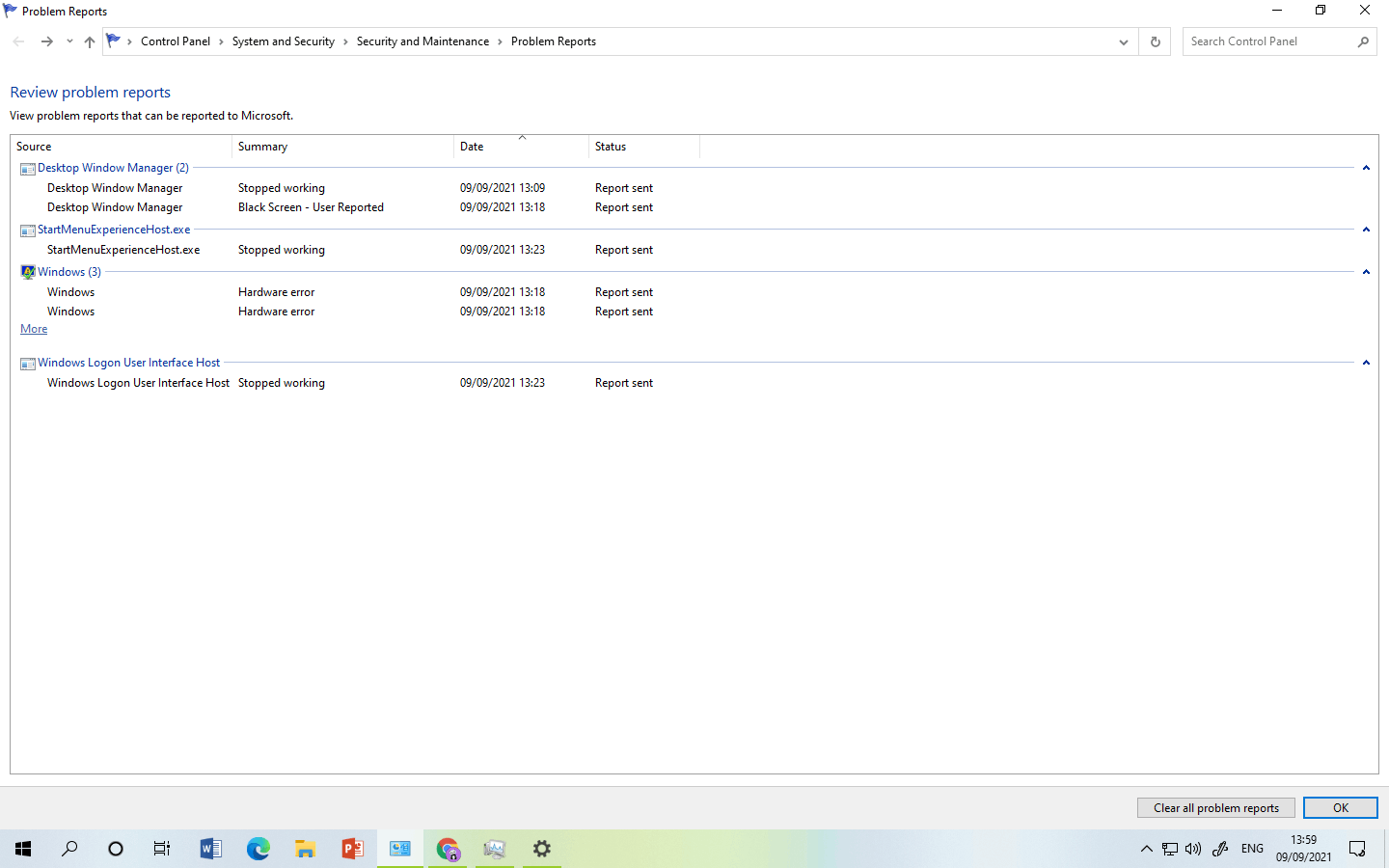Image resolution: width=1389 pixels, height=868 pixels.
Task: Click the refresh icon beside the address bar
Action: (x=1155, y=41)
